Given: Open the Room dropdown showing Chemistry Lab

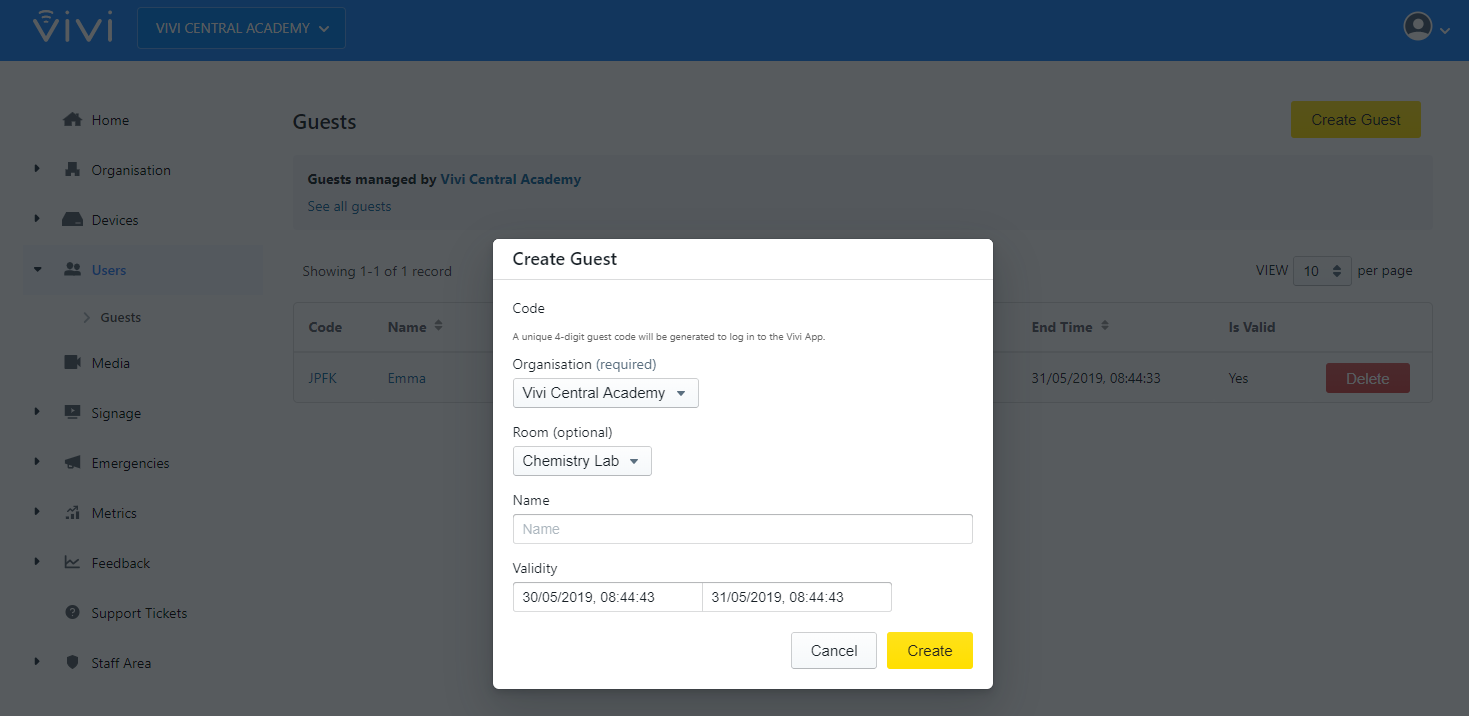Looking at the screenshot, I should point(582,461).
